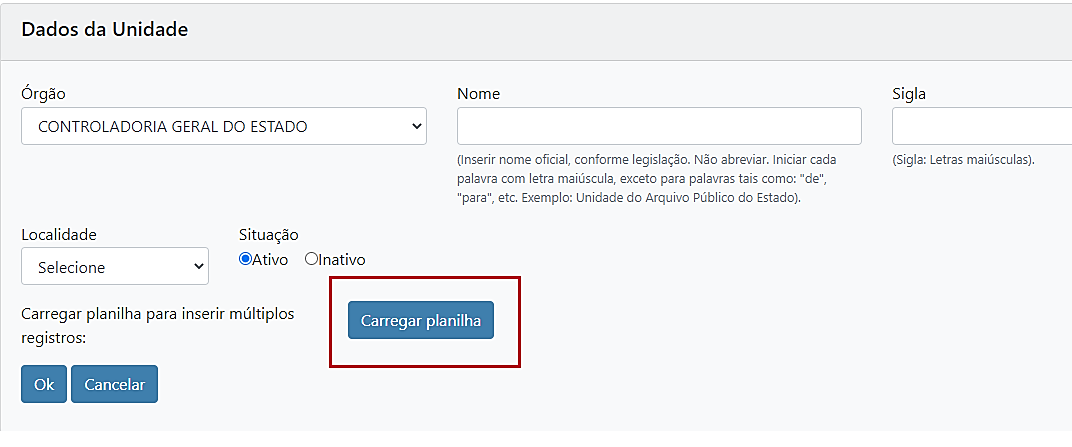This screenshot has width=1072, height=447.
Task: Click the "Dados da Unidade" panel header
Action: (104, 29)
